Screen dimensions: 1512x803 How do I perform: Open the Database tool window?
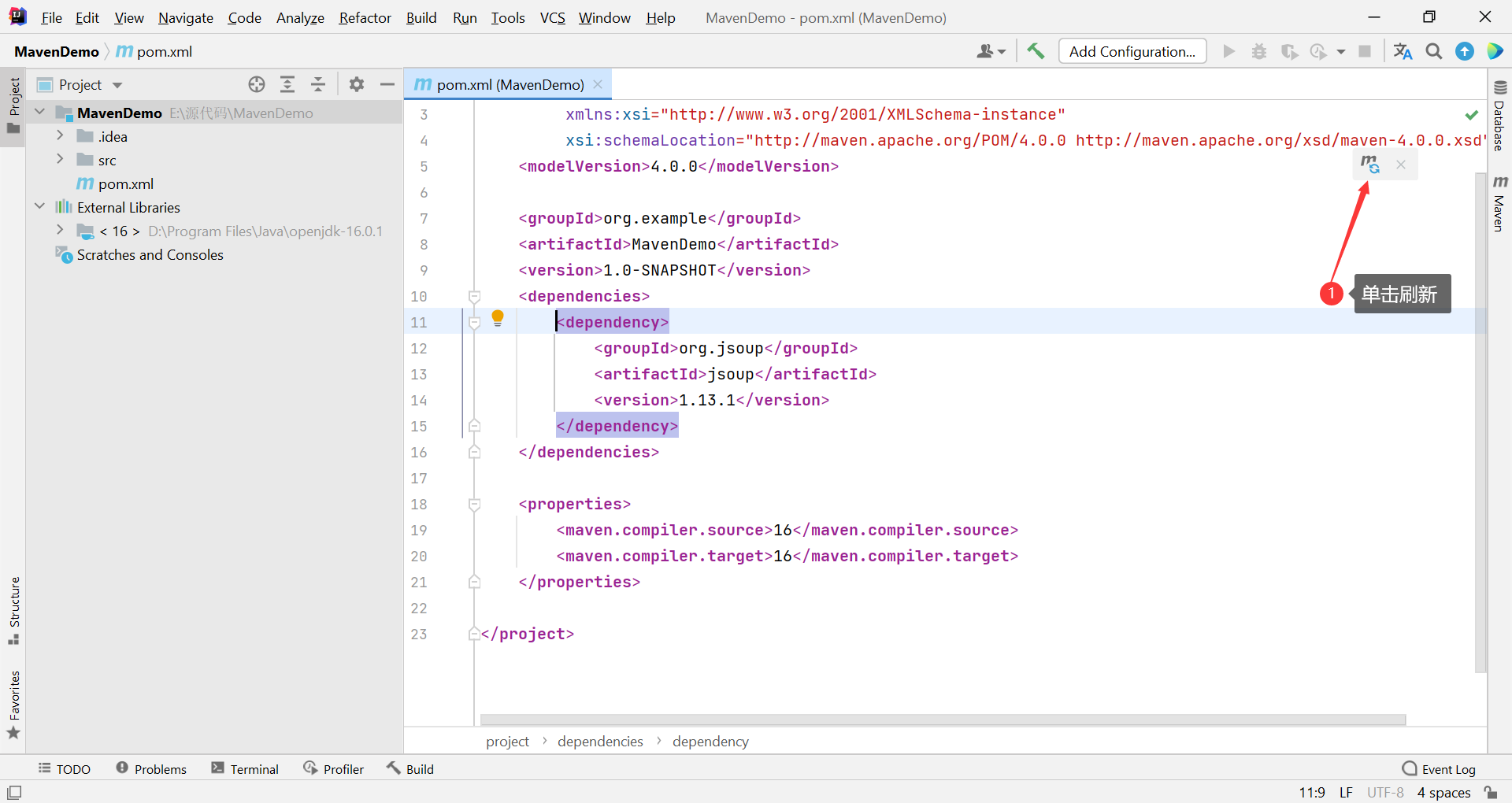coord(1499,115)
